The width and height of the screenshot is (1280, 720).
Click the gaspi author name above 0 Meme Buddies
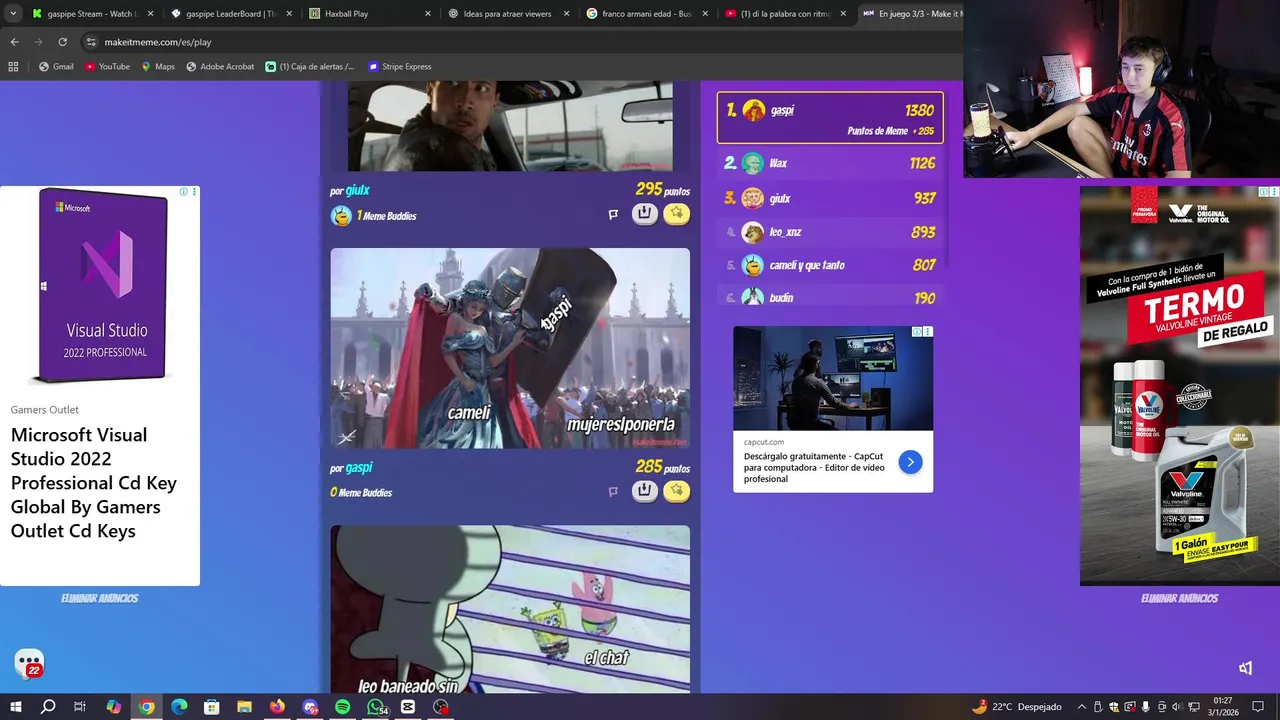pyautogui.click(x=359, y=467)
